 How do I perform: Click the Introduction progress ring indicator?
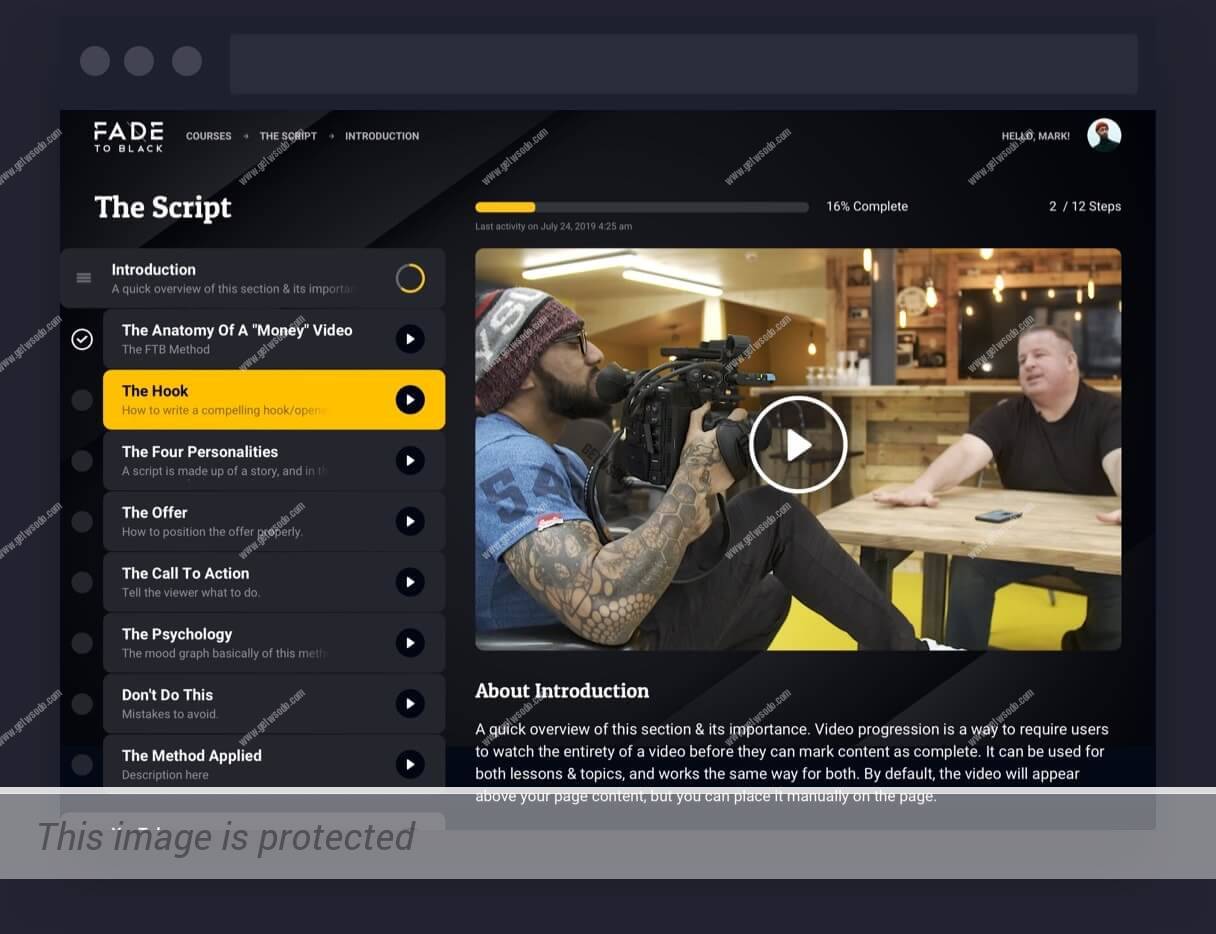tap(410, 278)
